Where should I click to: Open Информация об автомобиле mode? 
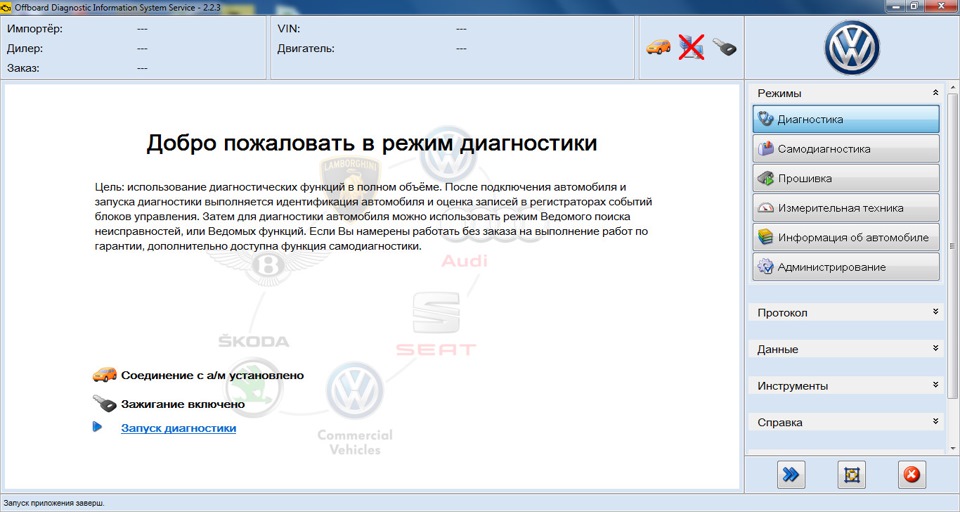click(846, 238)
